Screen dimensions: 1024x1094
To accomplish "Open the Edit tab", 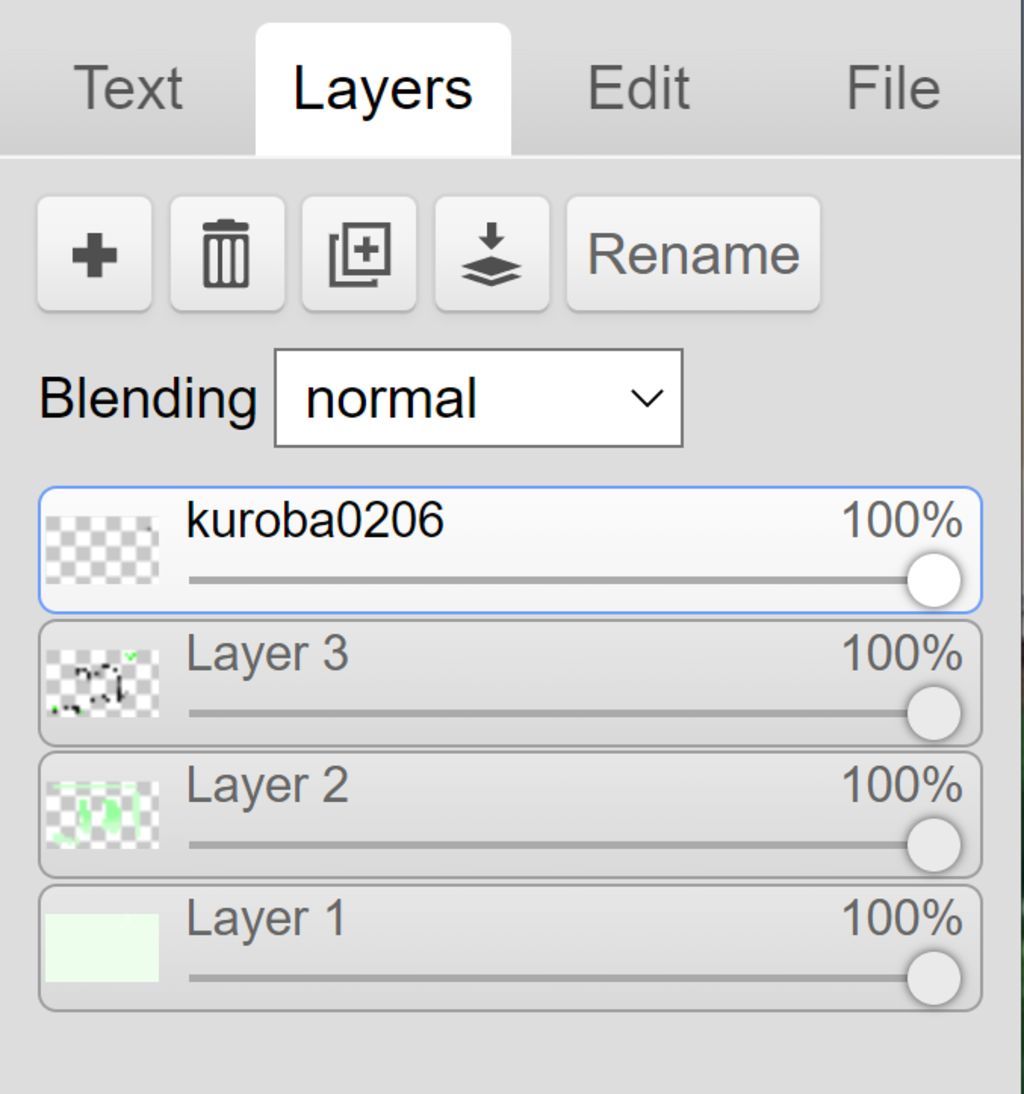I will pyautogui.click(x=638, y=88).
